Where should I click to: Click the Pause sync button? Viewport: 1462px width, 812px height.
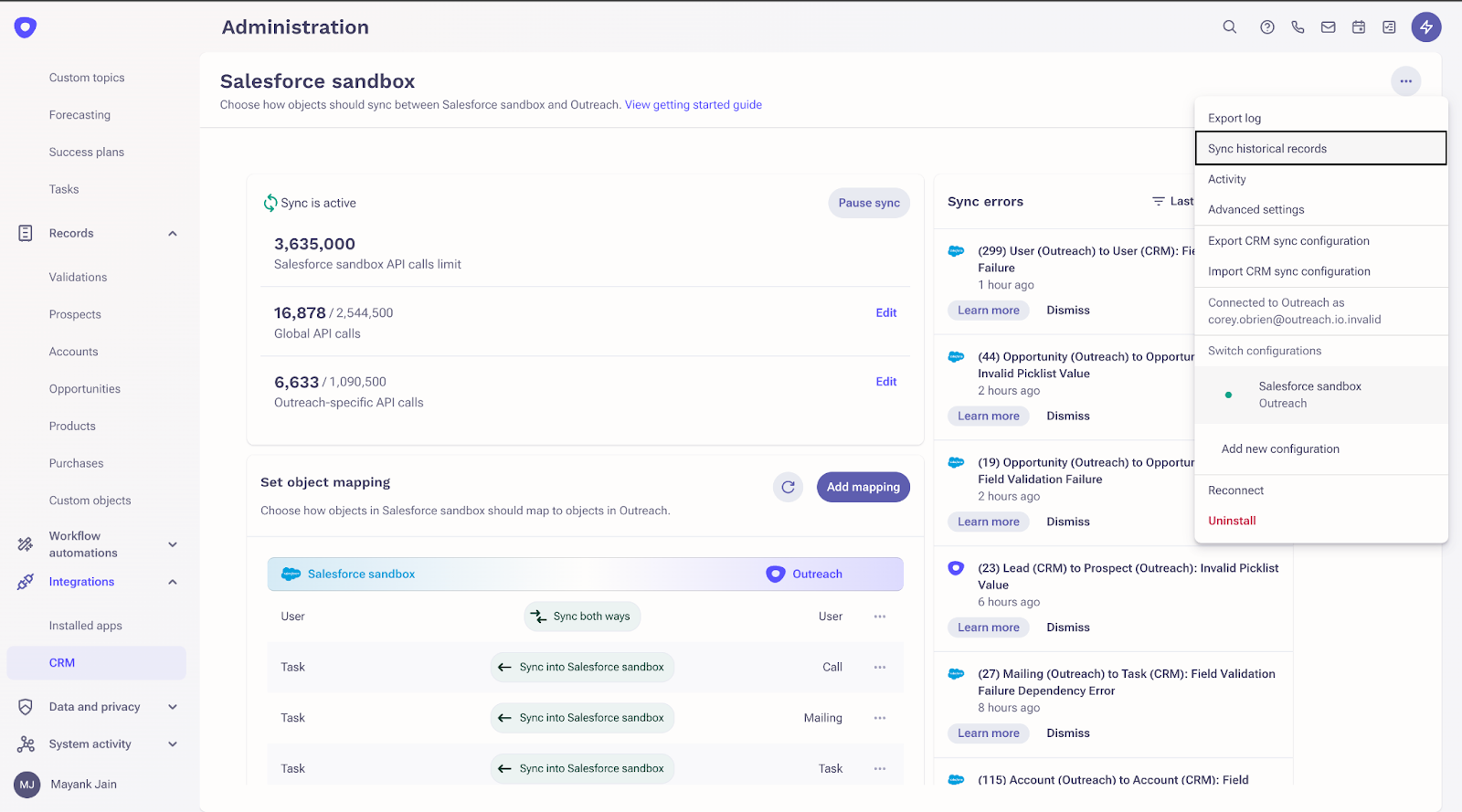click(x=869, y=203)
